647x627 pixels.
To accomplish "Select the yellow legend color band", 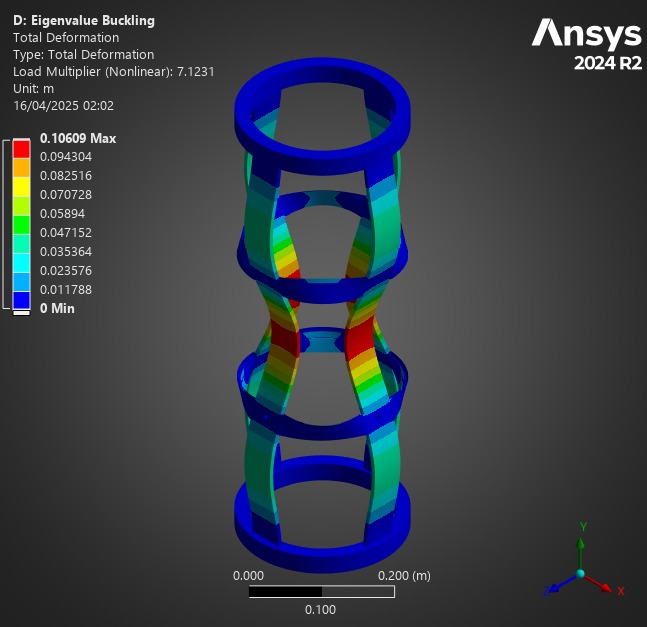I will pyautogui.click(x=22, y=186).
